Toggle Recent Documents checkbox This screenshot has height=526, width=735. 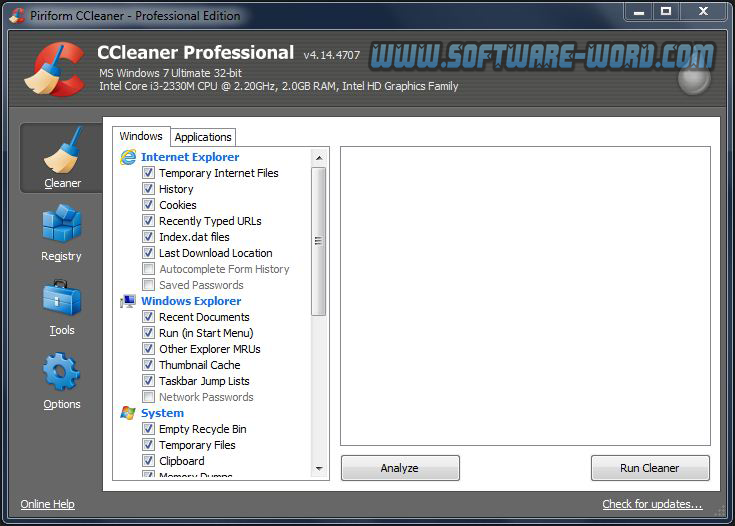coord(148,316)
